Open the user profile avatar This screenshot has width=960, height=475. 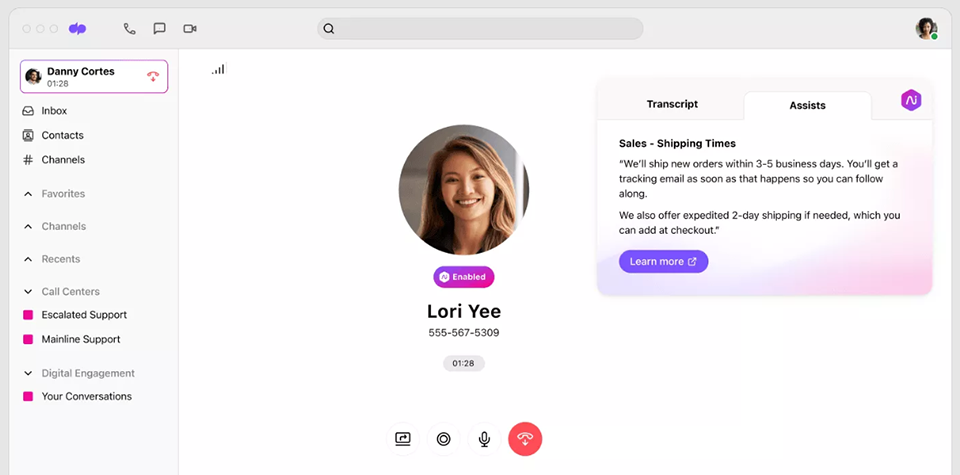click(926, 29)
